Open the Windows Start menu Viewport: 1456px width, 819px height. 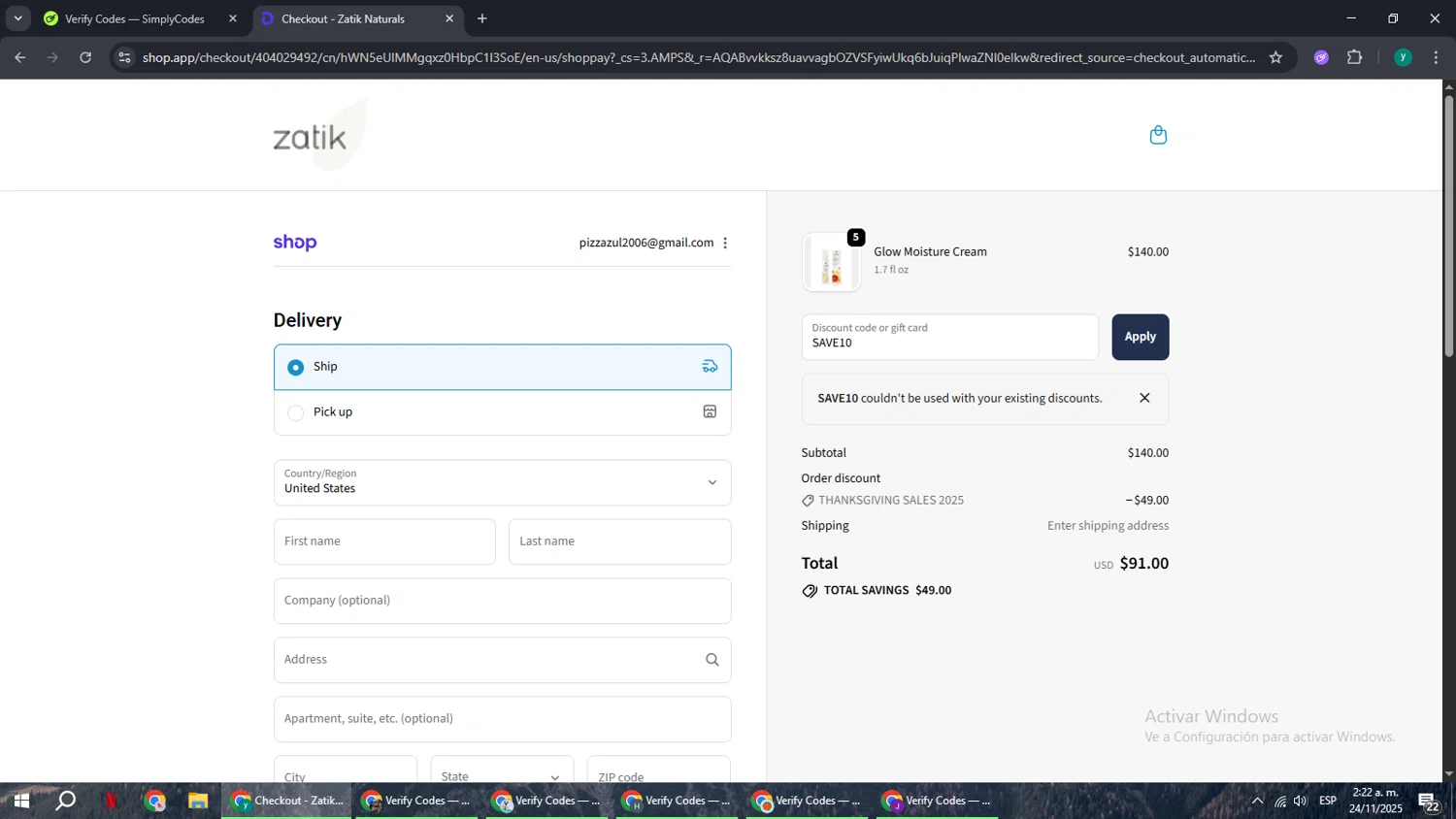click(x=21, y=801)
